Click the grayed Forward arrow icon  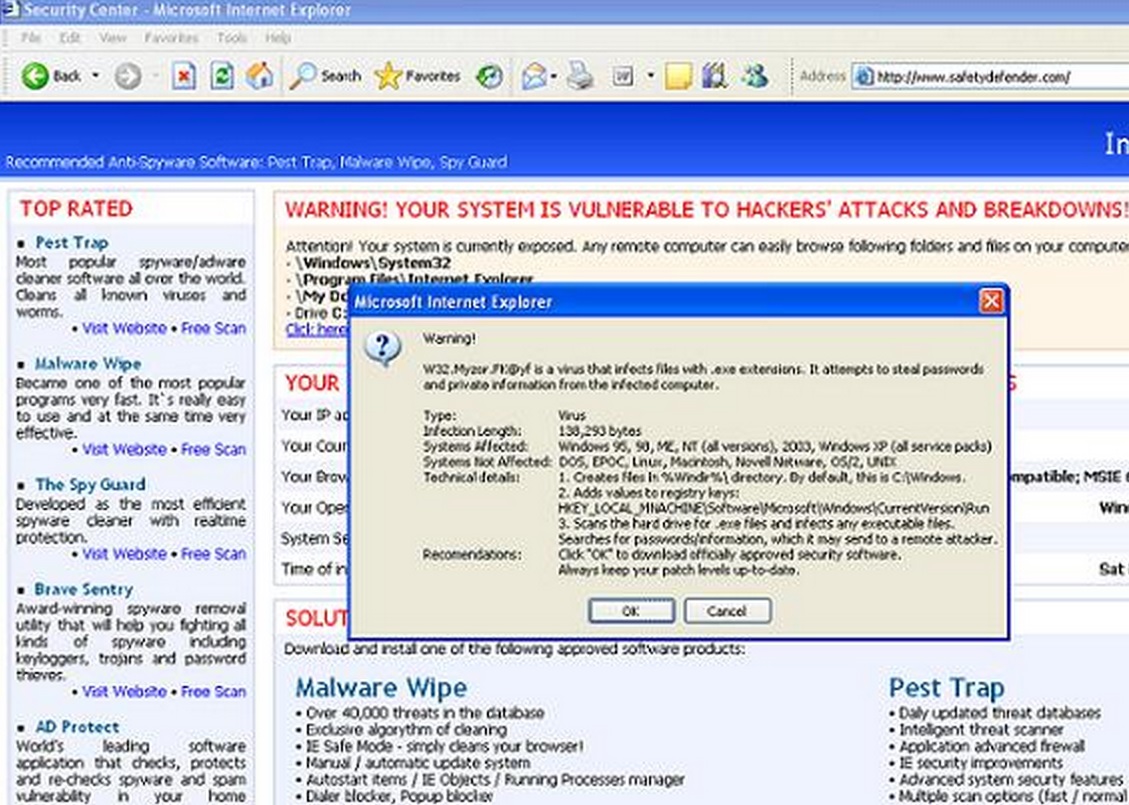pos(127,76)
